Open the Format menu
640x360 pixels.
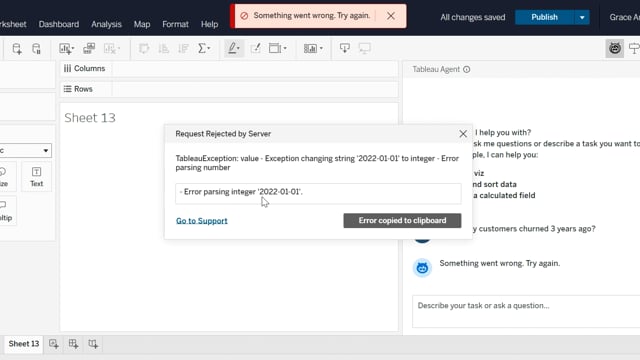click(x=175, y=24)
